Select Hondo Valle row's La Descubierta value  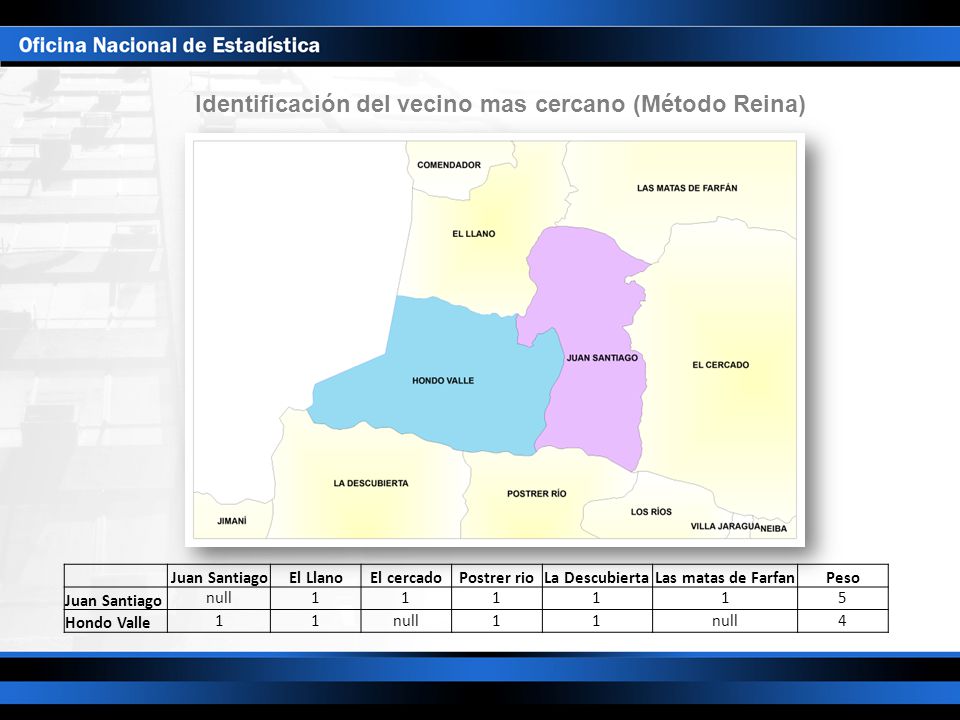click(x=596, y=621)
